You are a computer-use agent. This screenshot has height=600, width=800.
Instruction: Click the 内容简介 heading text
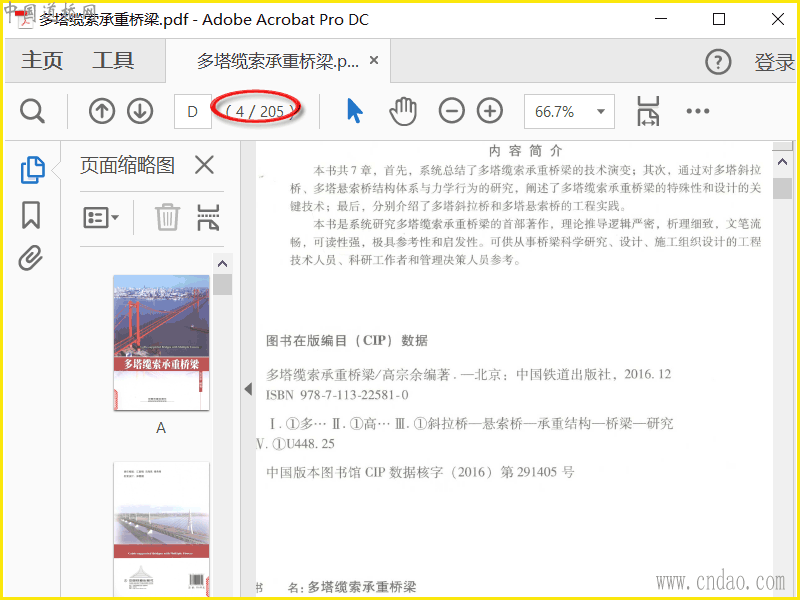(526, 151)
